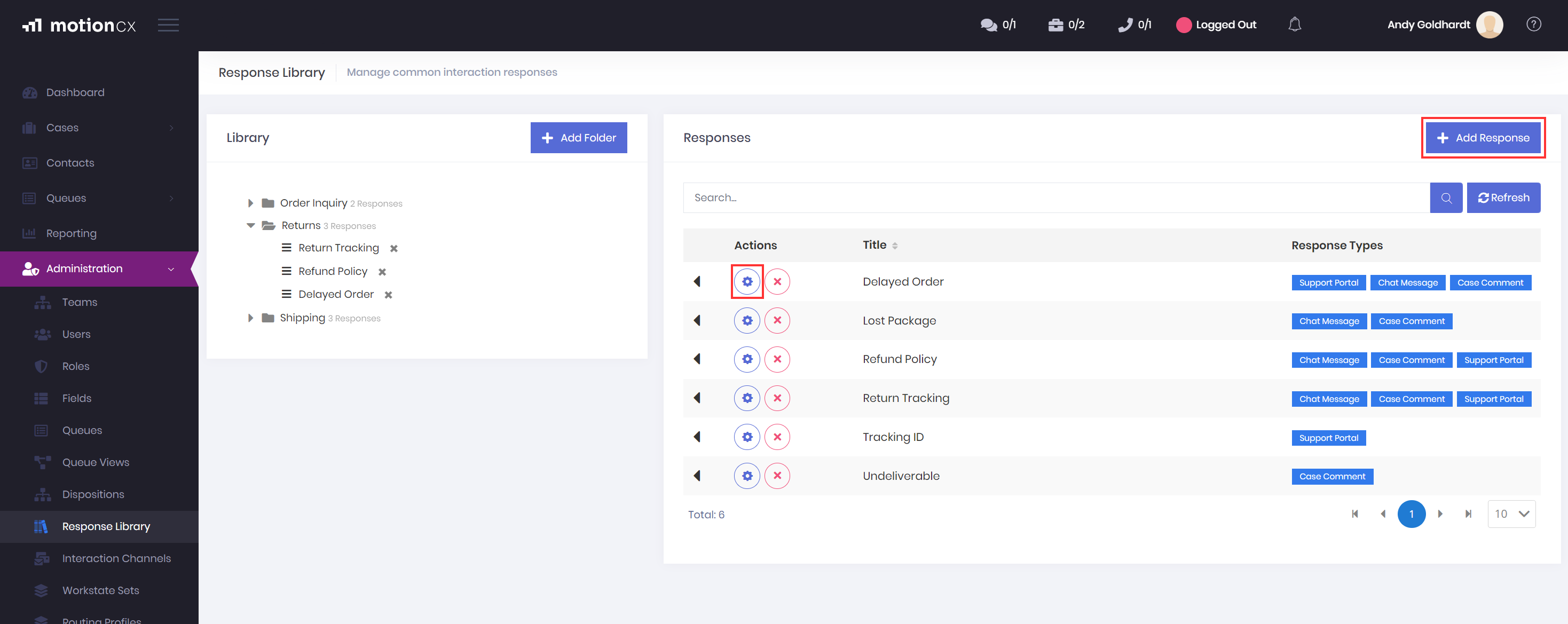Screen dimensions: 1568x624
Task: Edit the Undeliverable response via gear icon
Action: point(747,476)
